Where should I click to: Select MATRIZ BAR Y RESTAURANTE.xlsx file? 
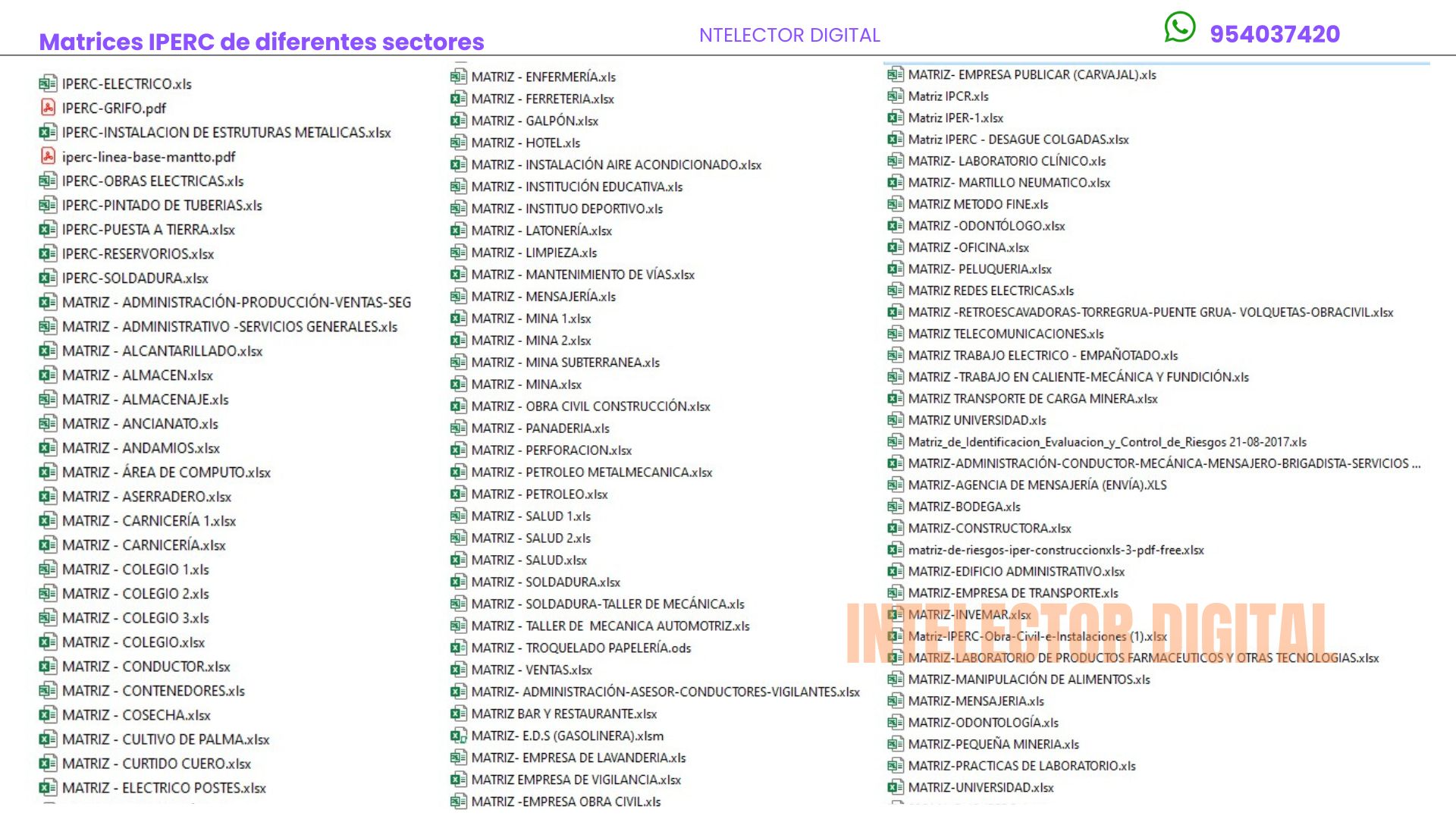coord(563,714)
